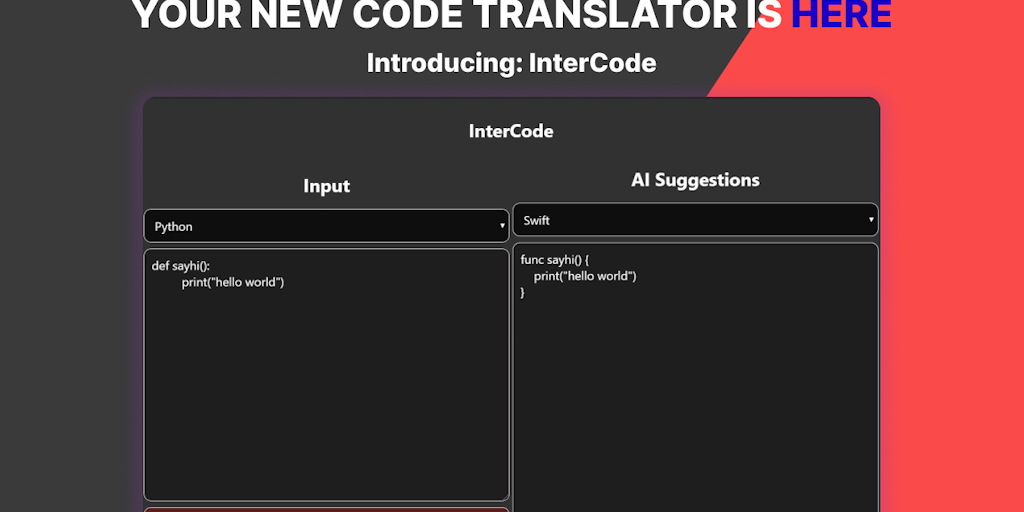Click the AI Suggestions column heading
Viewport: 1024px width, 512px height.
(x=696, y=180)
